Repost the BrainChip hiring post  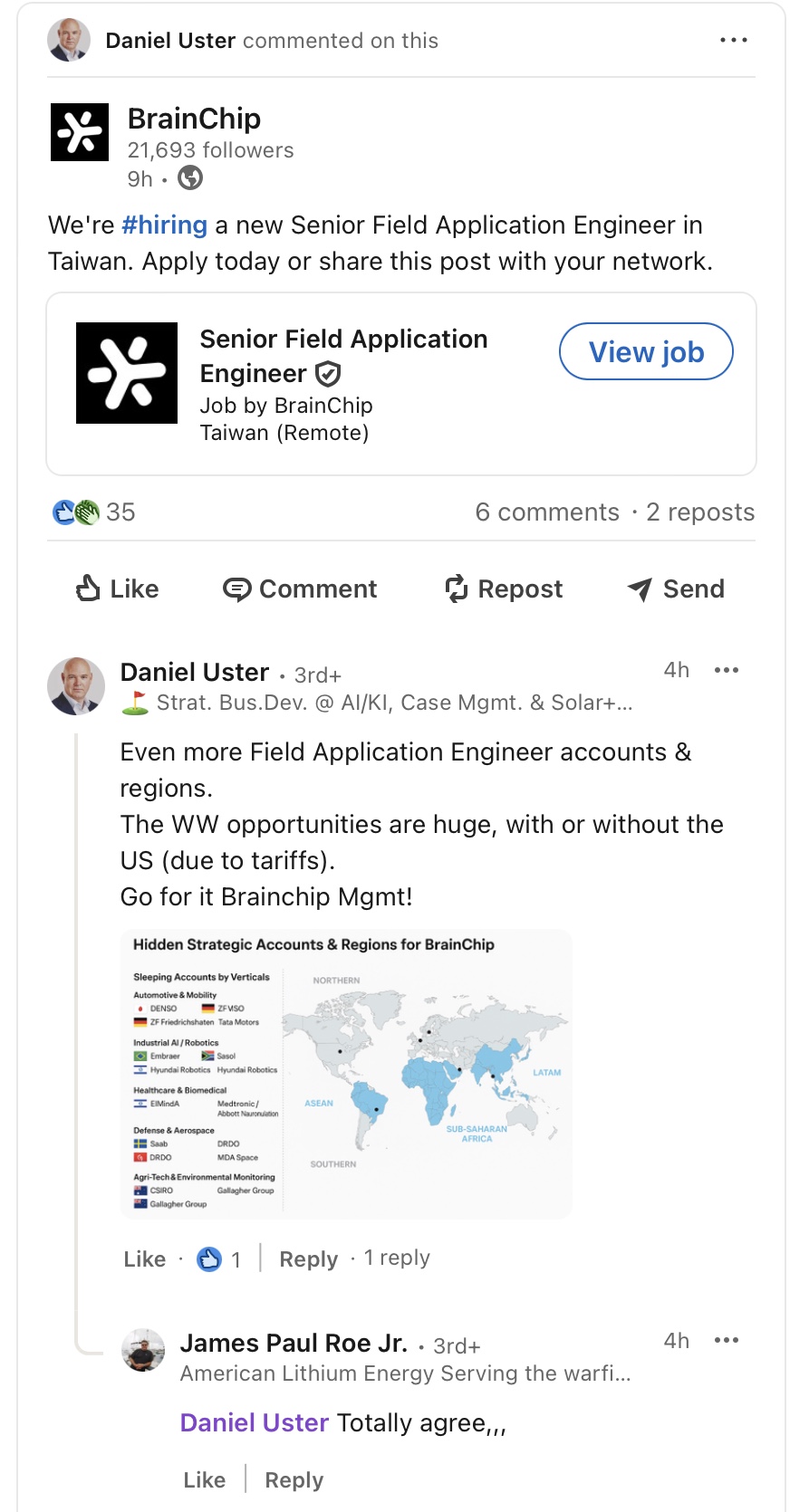(x=504, y=589)
